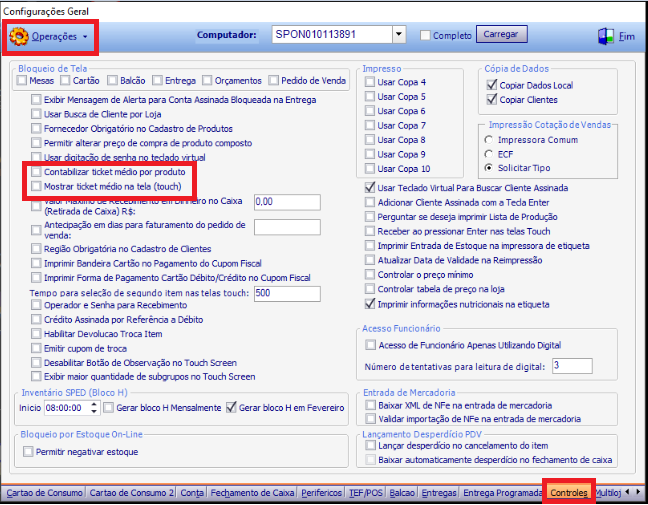648x505 pixels.
Task: Click the Carregar button
Action: click(501, 34)
